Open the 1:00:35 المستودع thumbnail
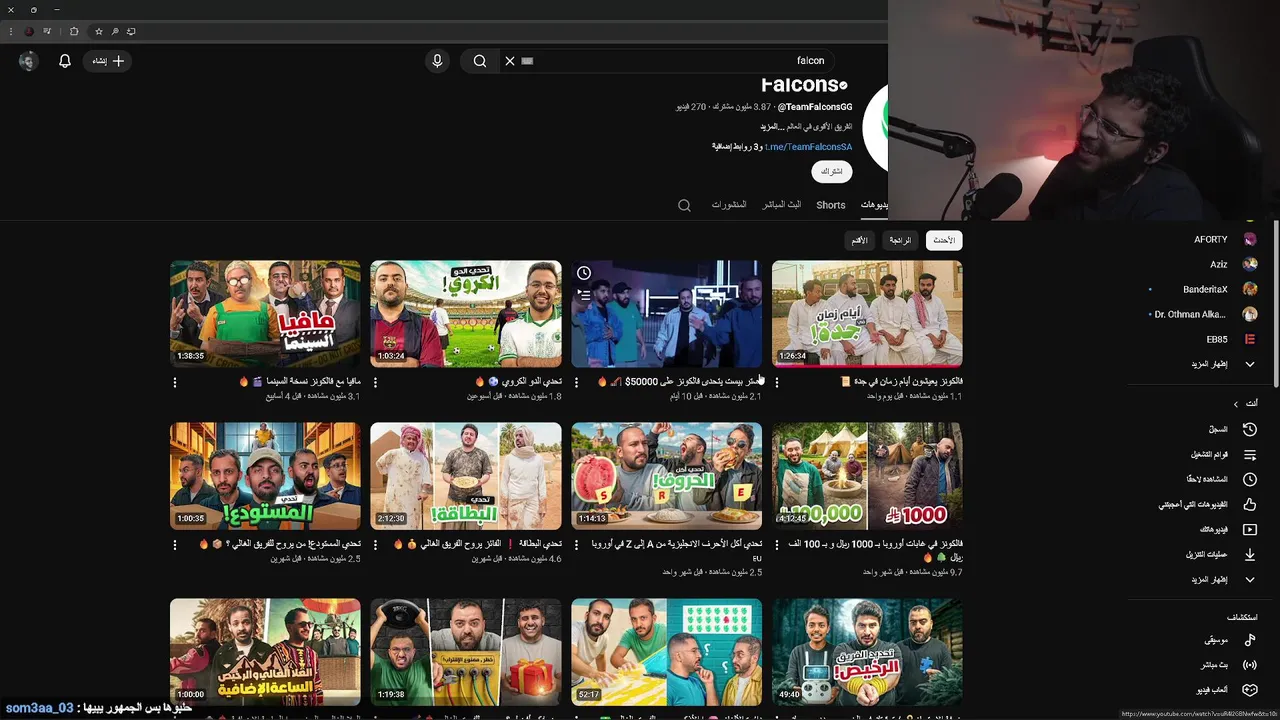Screen dimensions: 1280x720 [265, 476]
